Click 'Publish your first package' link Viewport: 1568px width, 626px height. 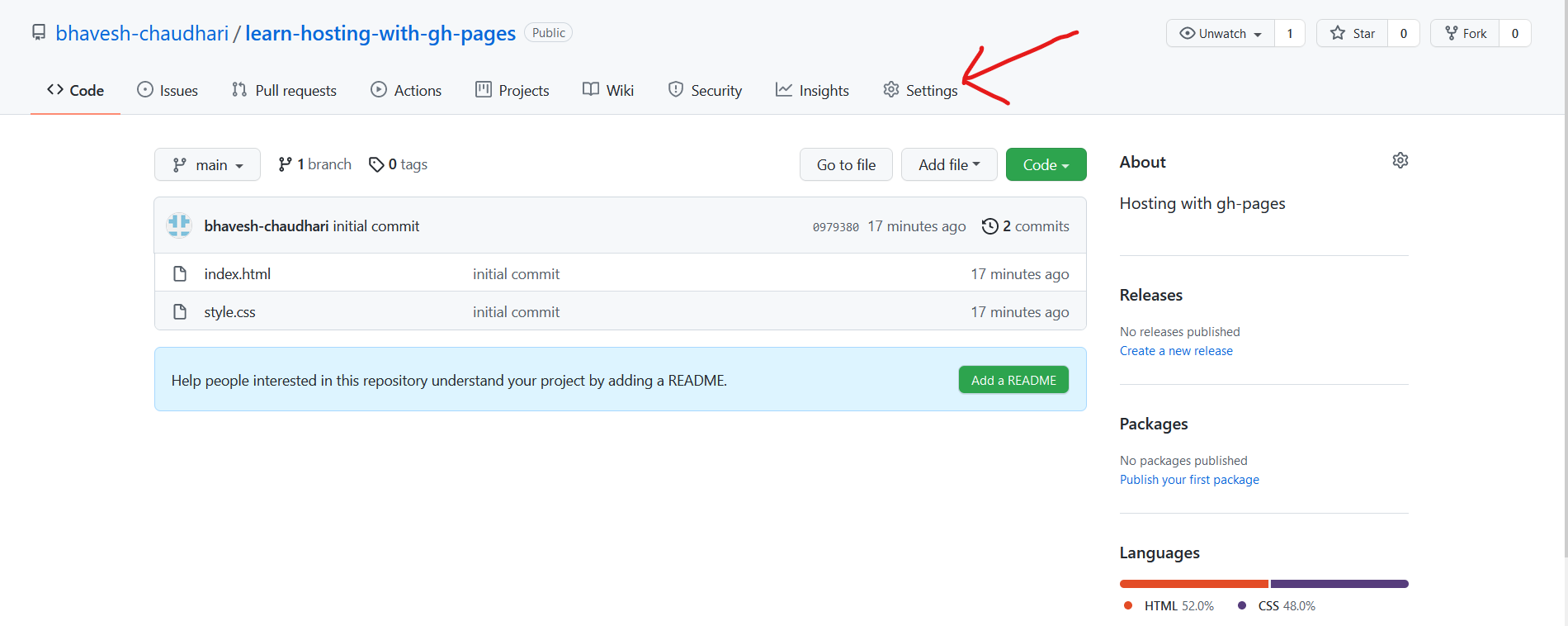click(1189, 480)
